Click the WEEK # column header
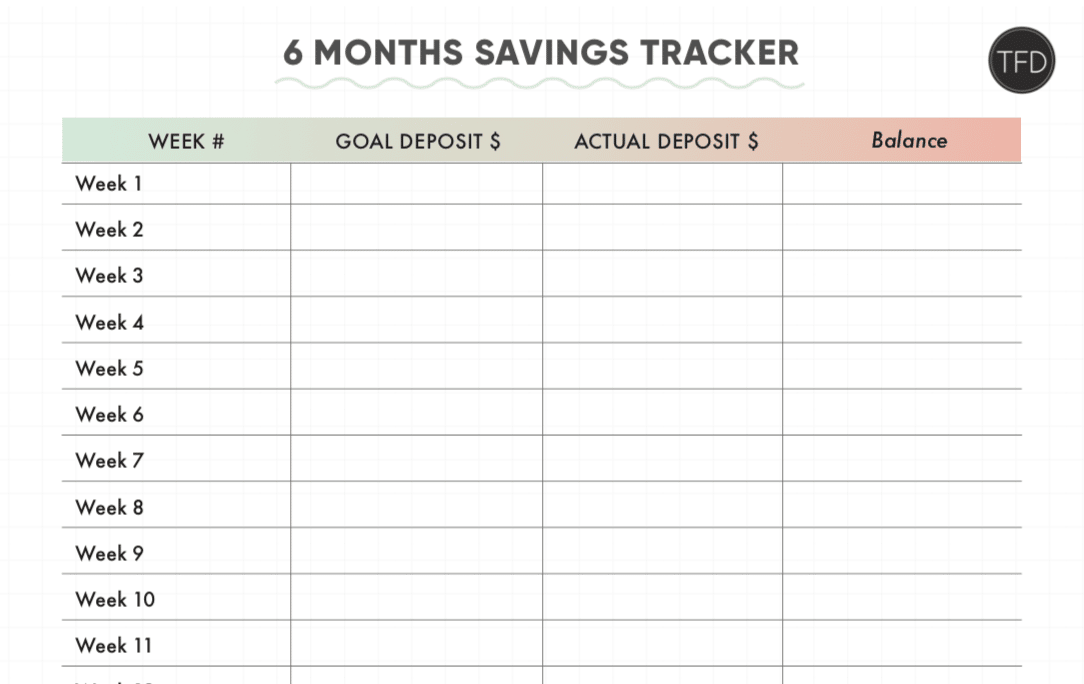1084x684 pixels. (x=186, y=141)
